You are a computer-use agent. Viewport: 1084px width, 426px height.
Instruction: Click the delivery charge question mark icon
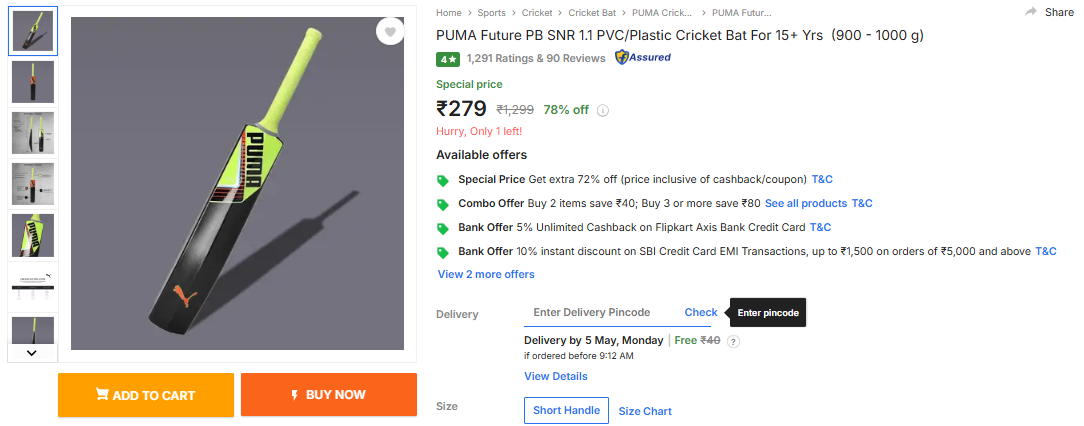click(x=733, y=341)
